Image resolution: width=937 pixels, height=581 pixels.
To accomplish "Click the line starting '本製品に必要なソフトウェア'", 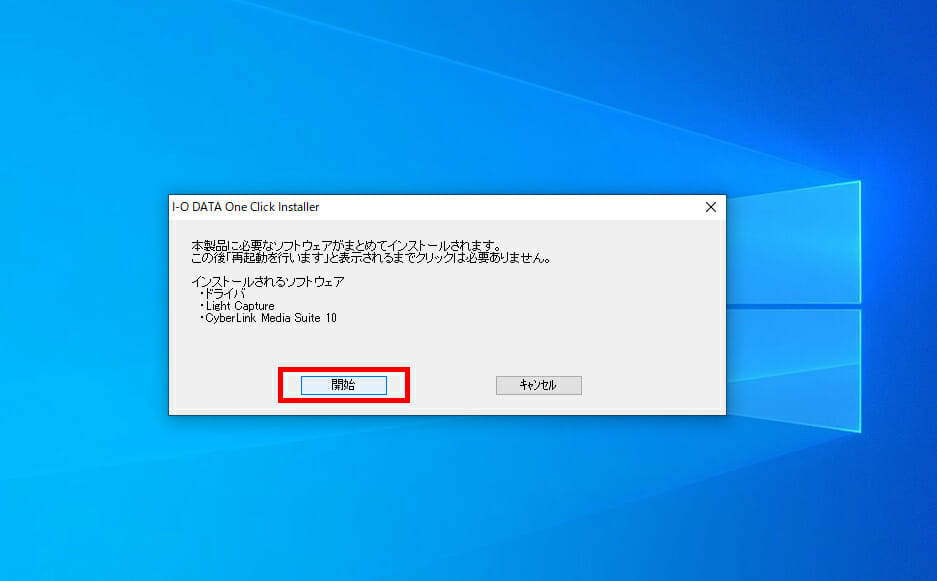I will [347, 246].
